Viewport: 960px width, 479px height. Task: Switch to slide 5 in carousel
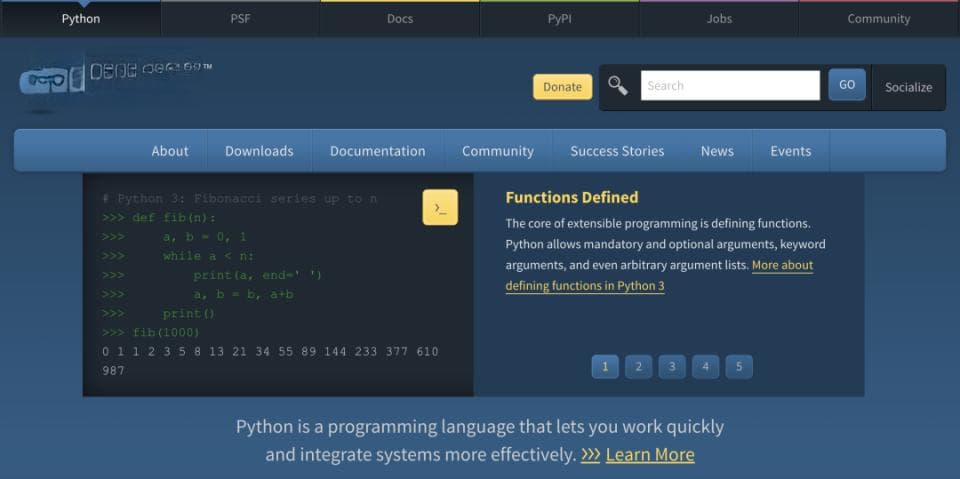[739, 367]
